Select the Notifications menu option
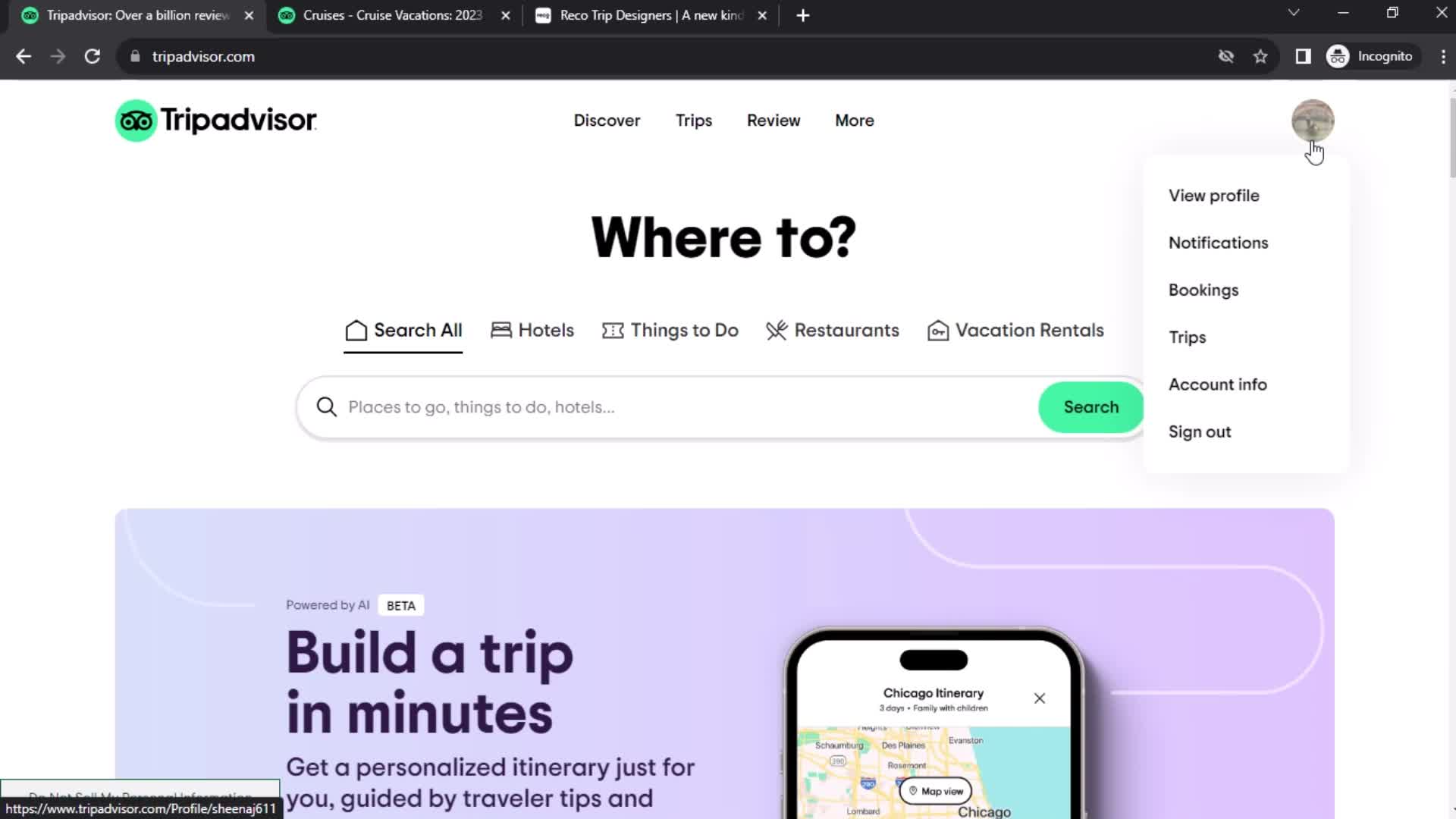1456x819 pixels. click(1219, 242)
